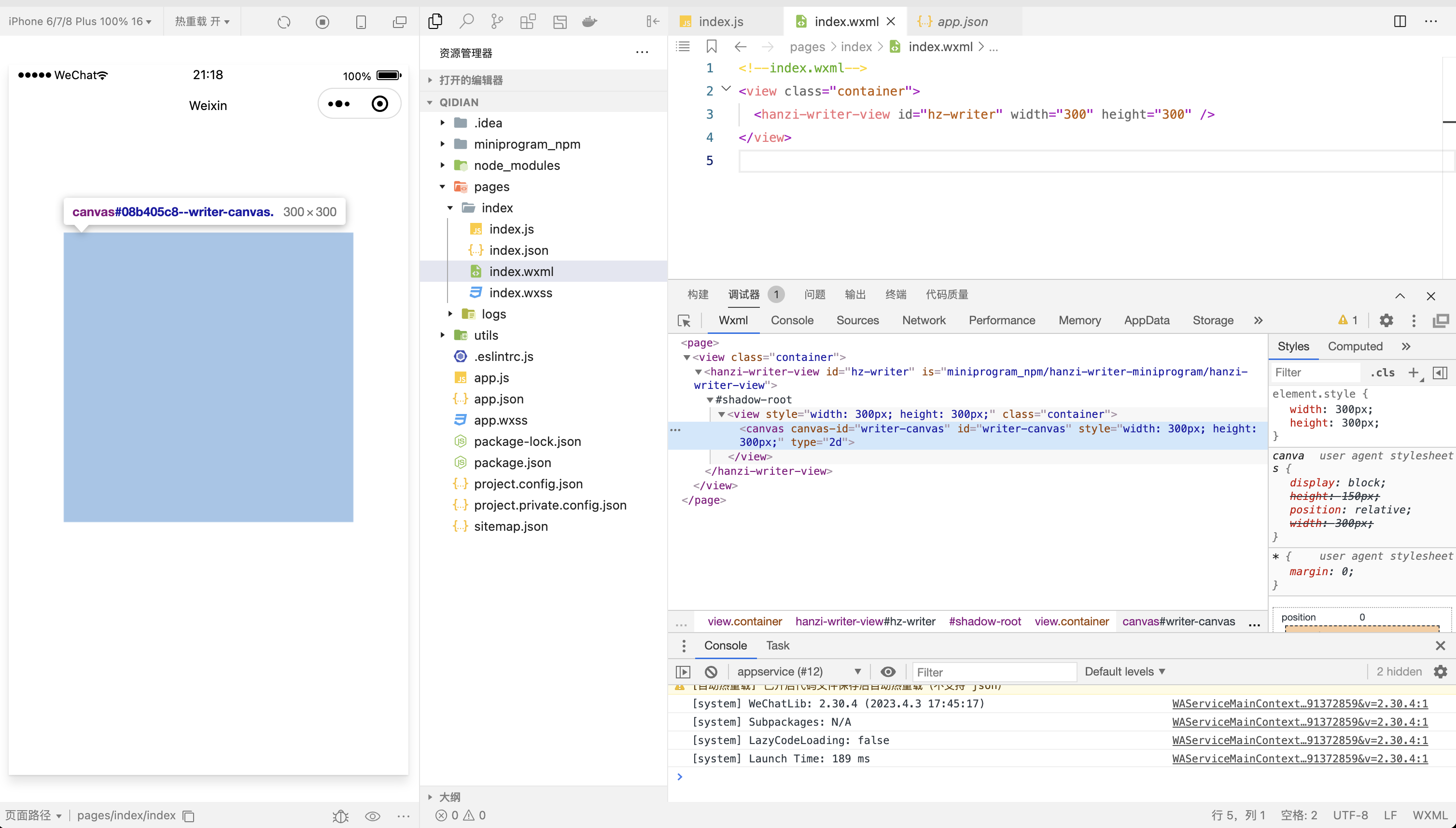Click the Launch Time WAServiceMainContext source link

[x=1300, y=759]
